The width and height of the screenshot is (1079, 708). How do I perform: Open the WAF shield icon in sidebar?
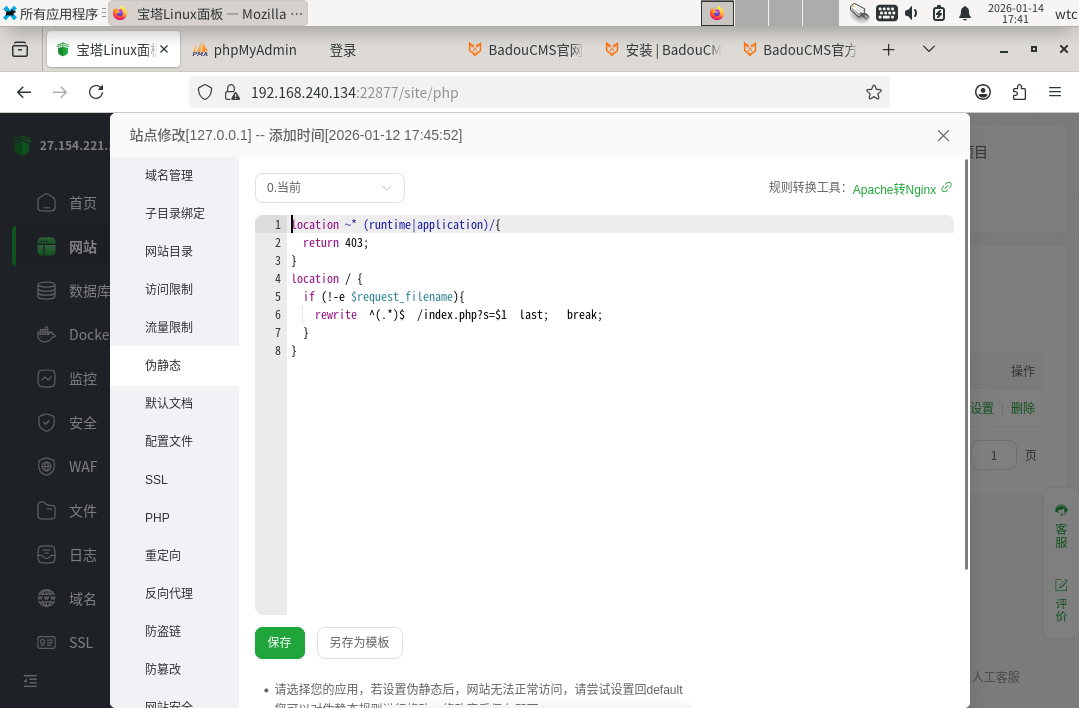(x=47, y=467)
